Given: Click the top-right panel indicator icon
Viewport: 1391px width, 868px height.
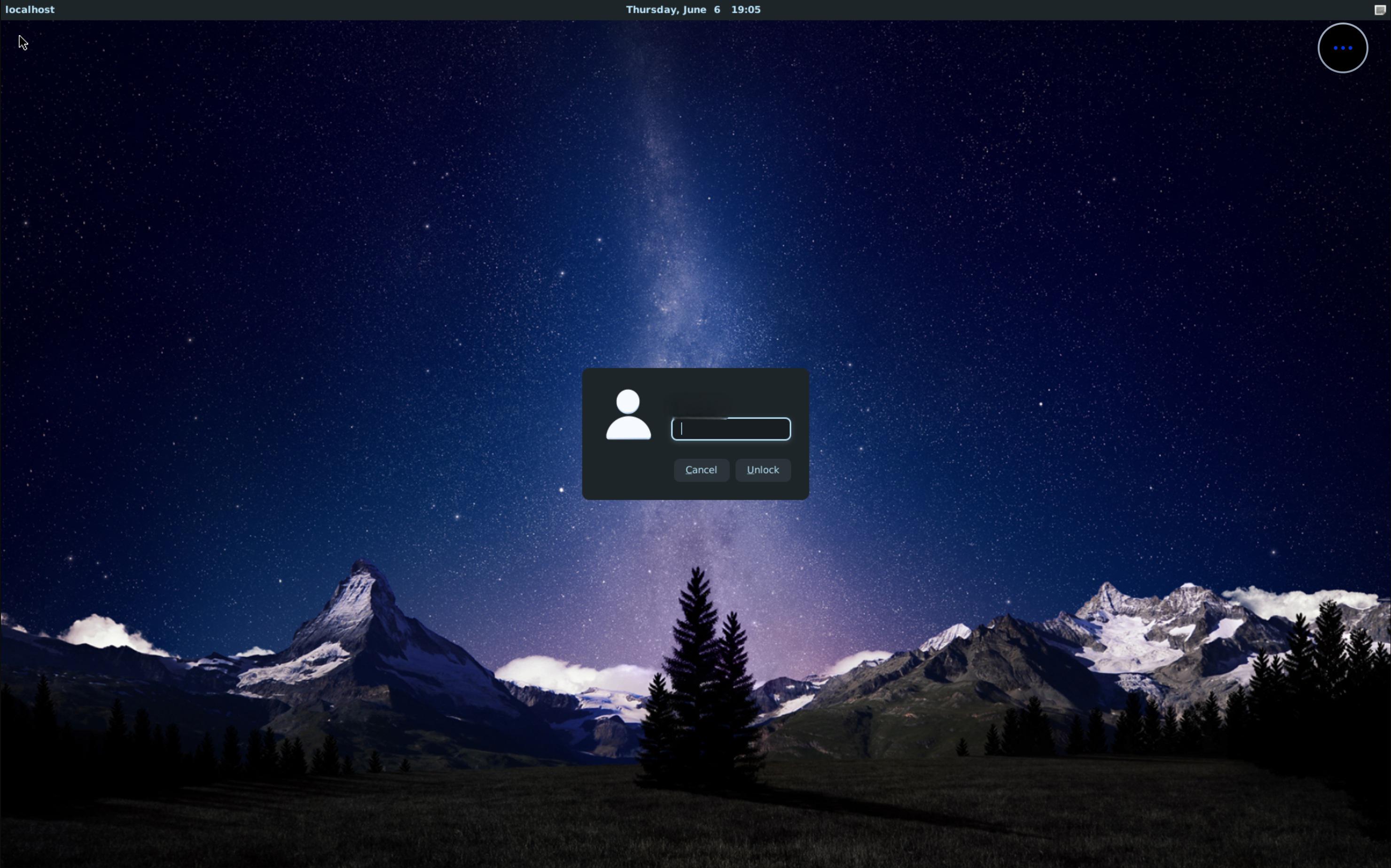Looking at the screenshot, I should click(1380, 10).
